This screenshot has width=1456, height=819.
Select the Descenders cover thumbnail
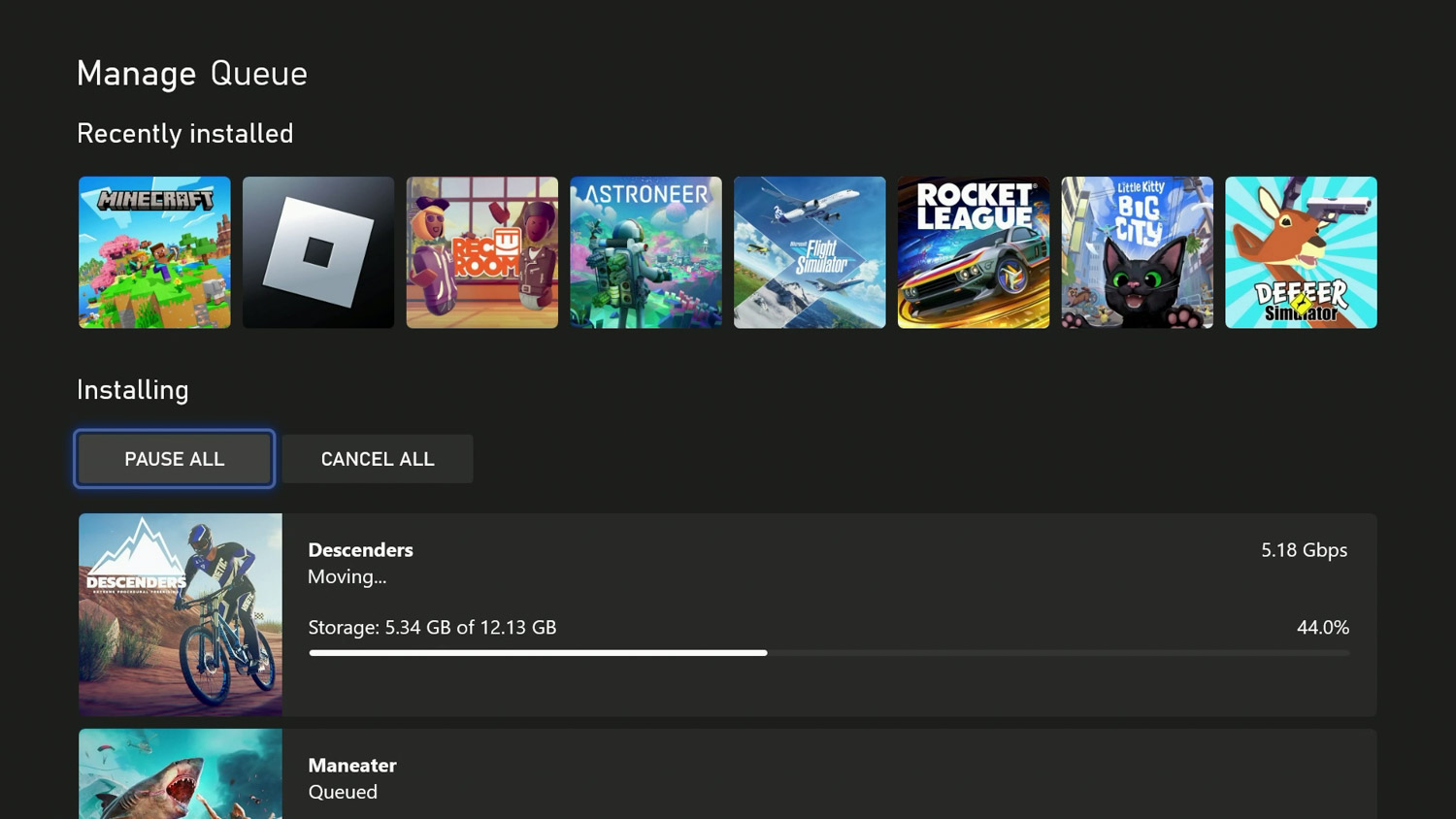click(x=181, y=615)
